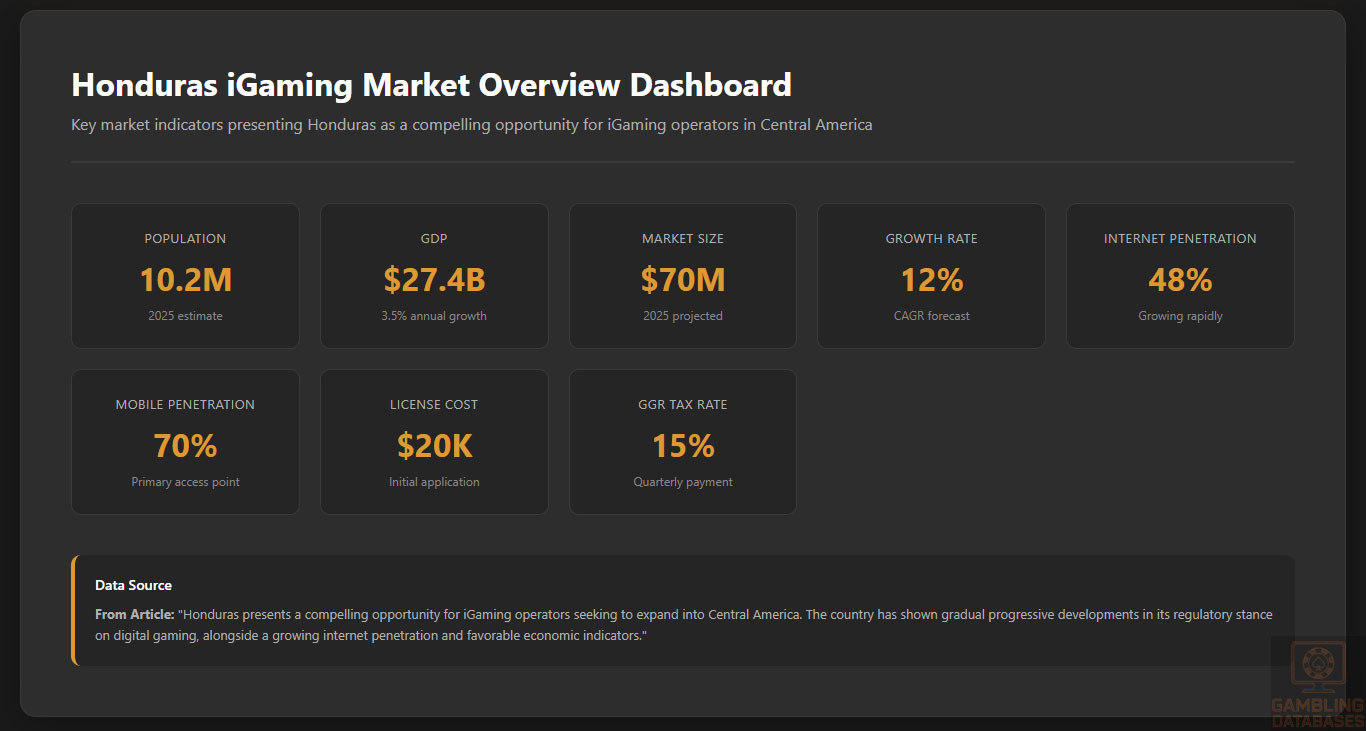Click the dashboard subtitle about key market indicators
This screenshot has width=1366, height=731.
point(471,125)
